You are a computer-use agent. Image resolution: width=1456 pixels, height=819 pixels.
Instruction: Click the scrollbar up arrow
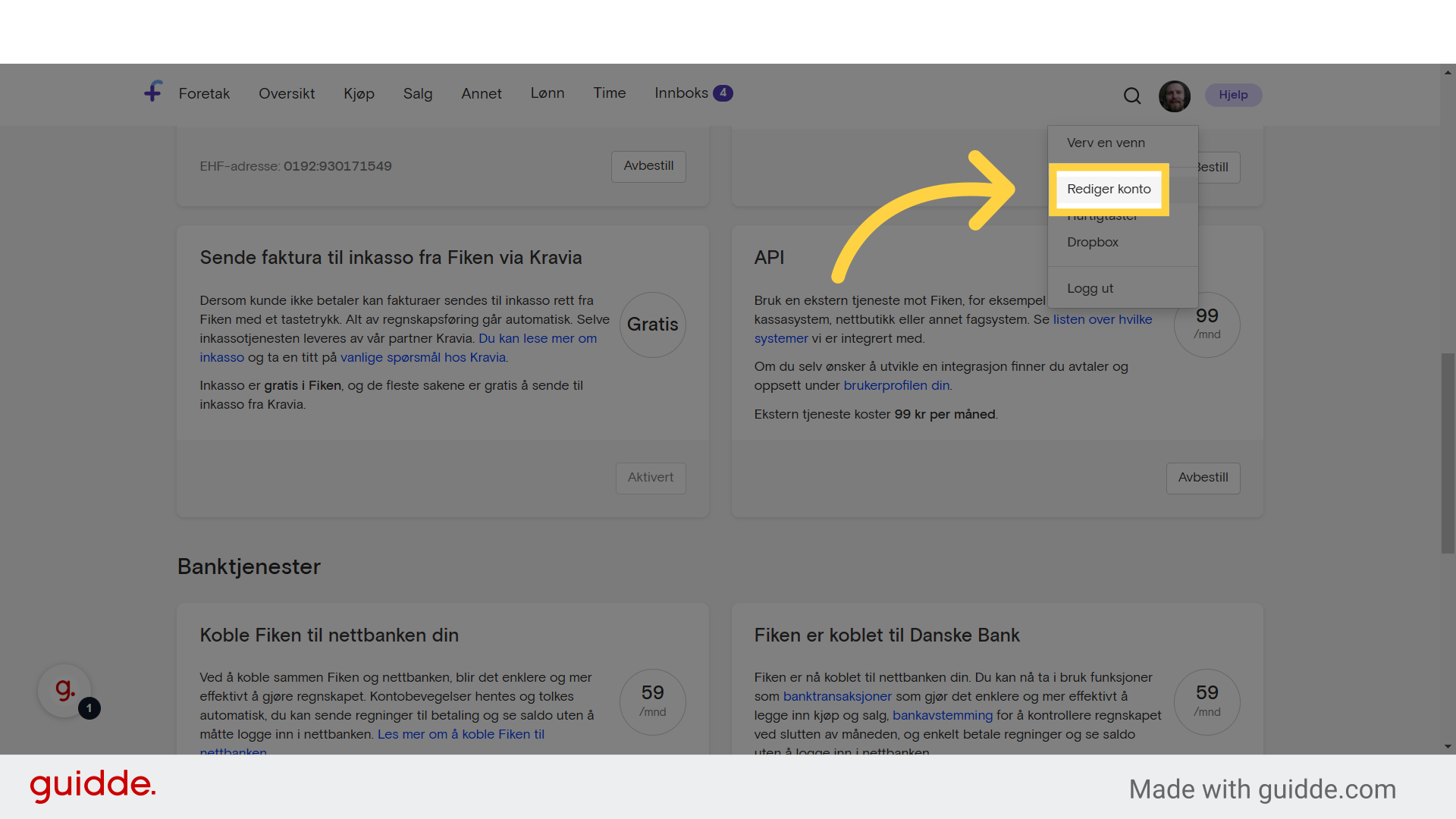pos(1448,72)
